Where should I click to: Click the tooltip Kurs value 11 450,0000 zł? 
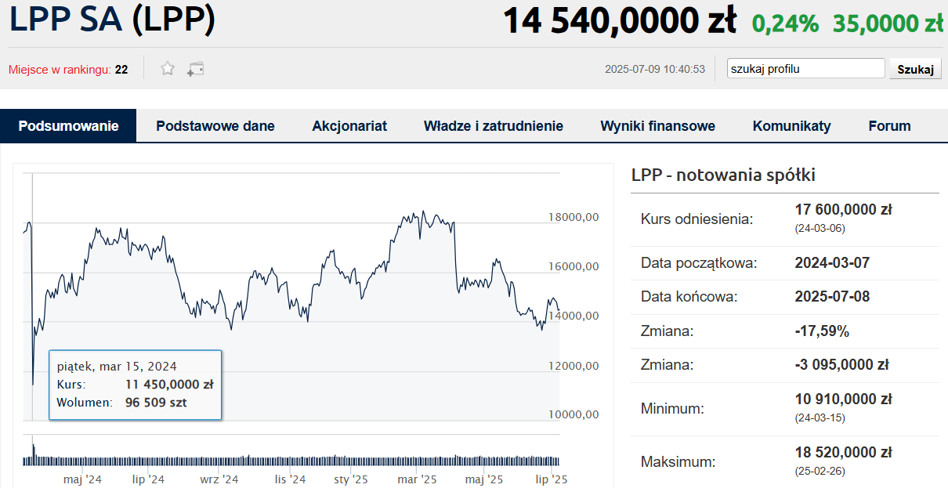tap(169, 384)
